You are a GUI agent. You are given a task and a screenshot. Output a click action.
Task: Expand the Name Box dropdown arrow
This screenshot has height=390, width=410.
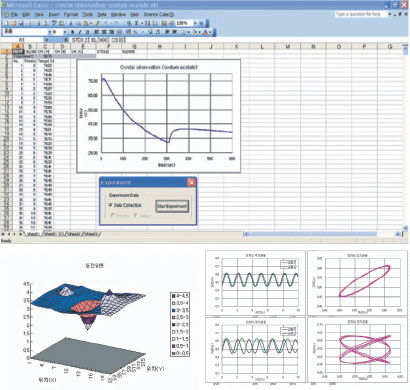click(47, 40)
